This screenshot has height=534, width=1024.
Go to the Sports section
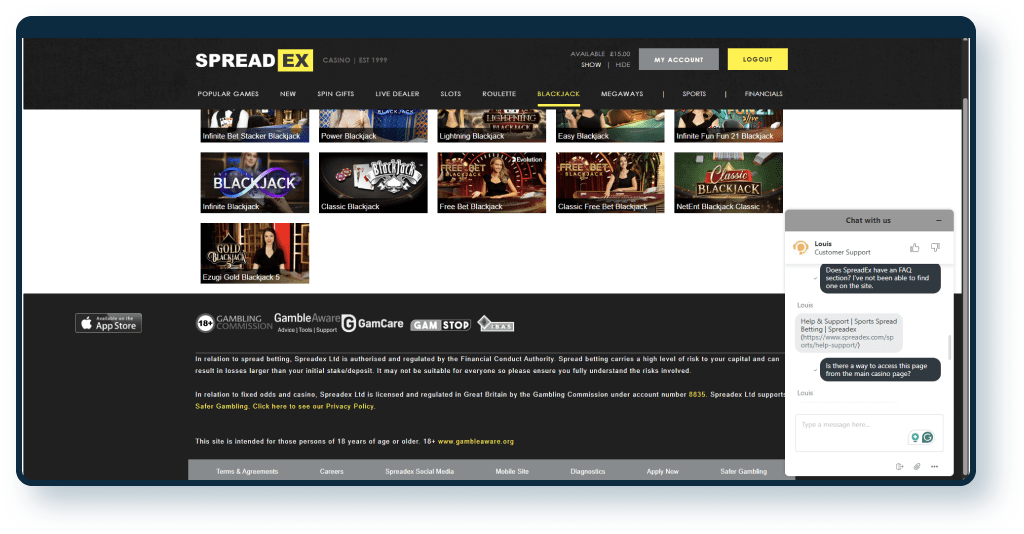click(x=694, y=94)
